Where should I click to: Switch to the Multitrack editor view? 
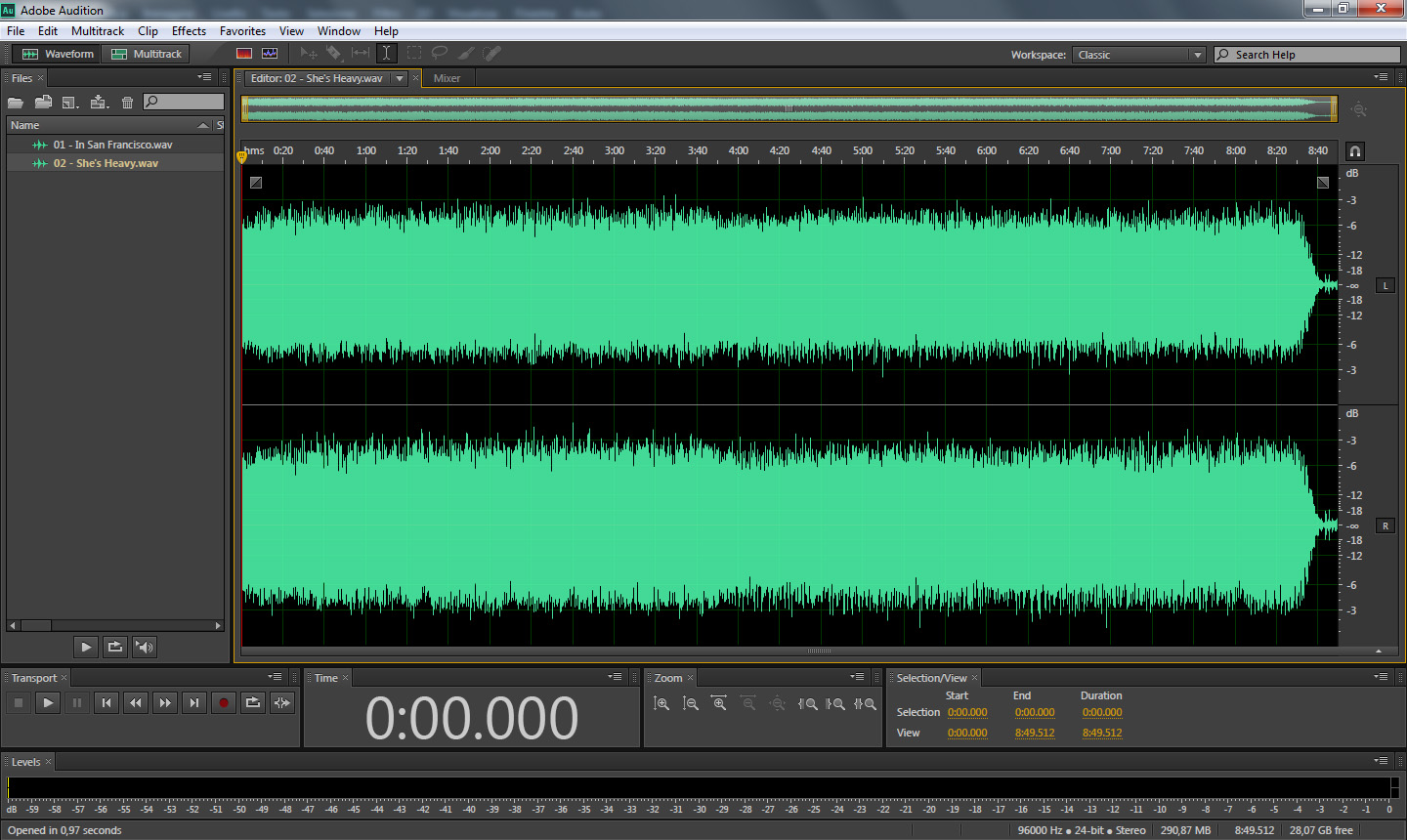147,54
